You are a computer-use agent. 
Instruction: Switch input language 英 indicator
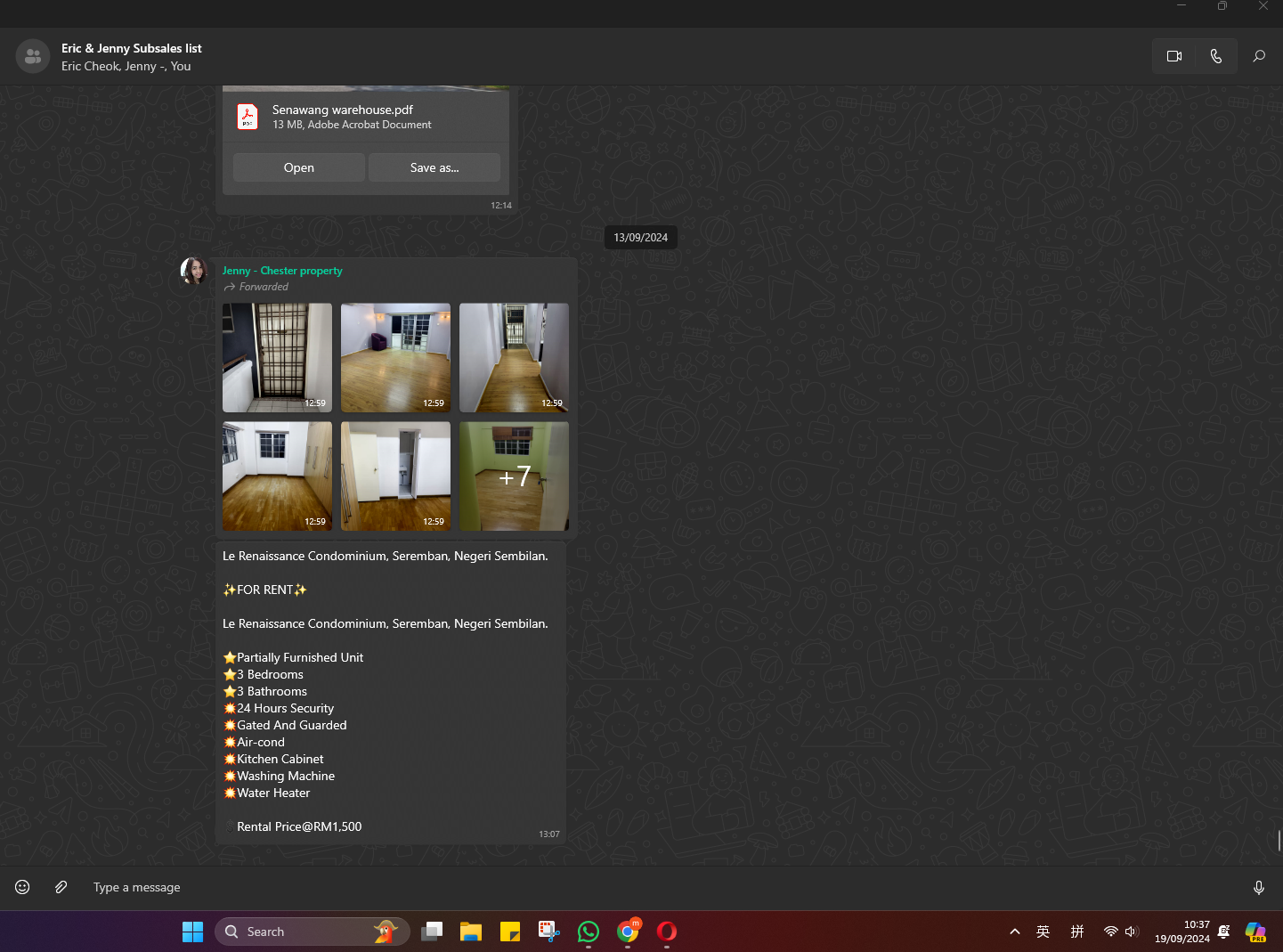pos(1043,932)
